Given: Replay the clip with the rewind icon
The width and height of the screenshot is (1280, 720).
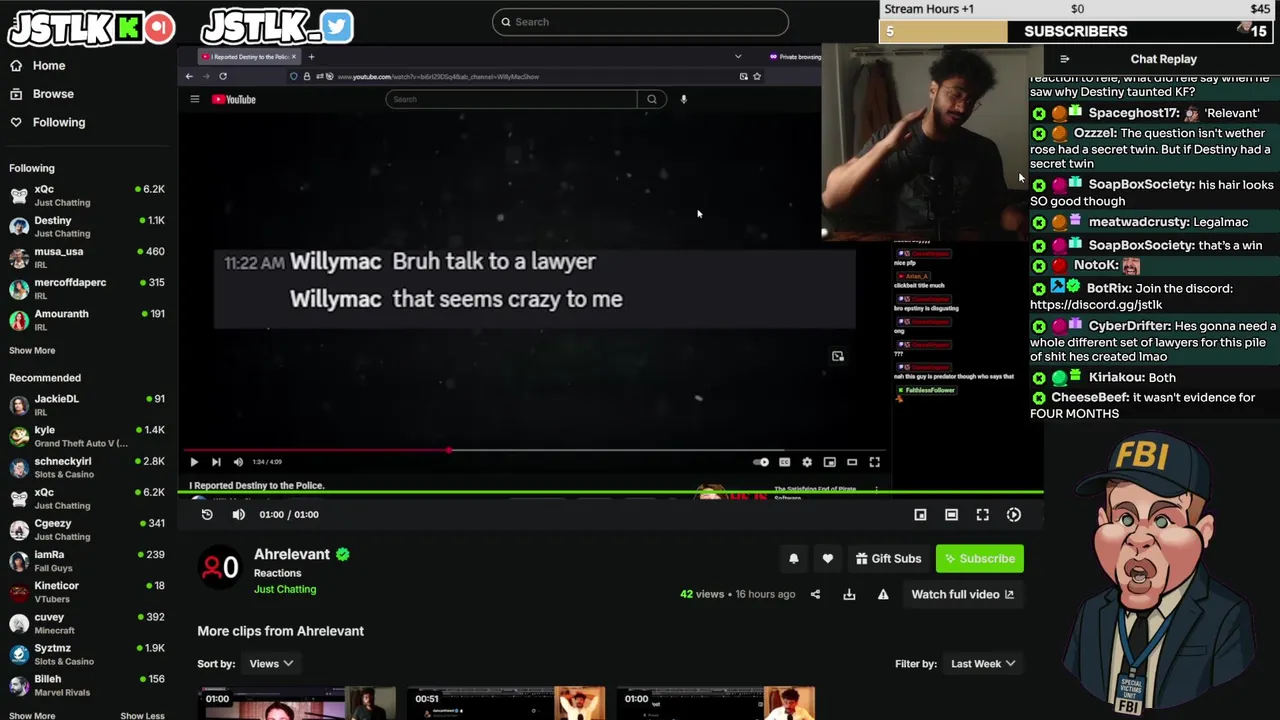Looking at the screenshot, I should pos(207,514).
